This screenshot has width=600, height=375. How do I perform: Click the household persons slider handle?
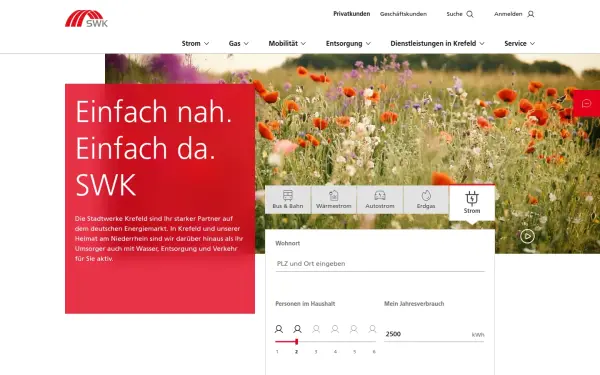pyautogui.click(x=297, y=341)
